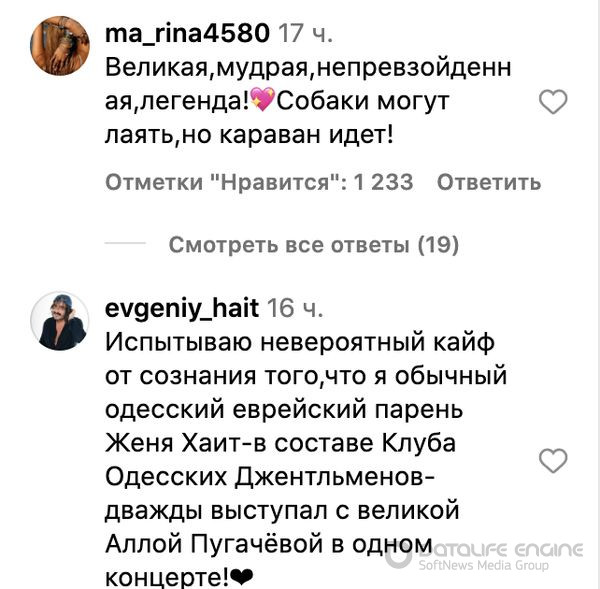
Task: Expand Смотреть все ответы (19)
Action: 314,245
